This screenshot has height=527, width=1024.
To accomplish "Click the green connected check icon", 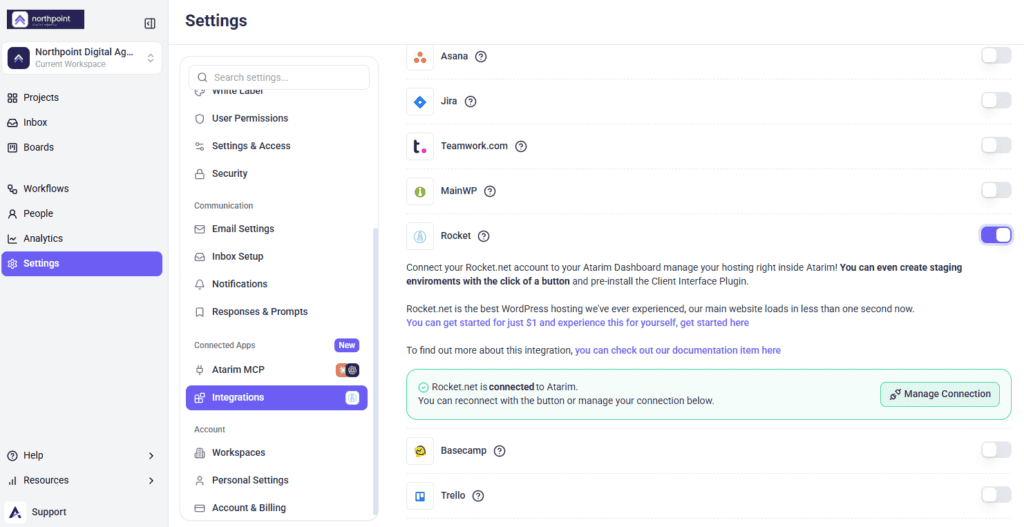I will tap(423, 387).
